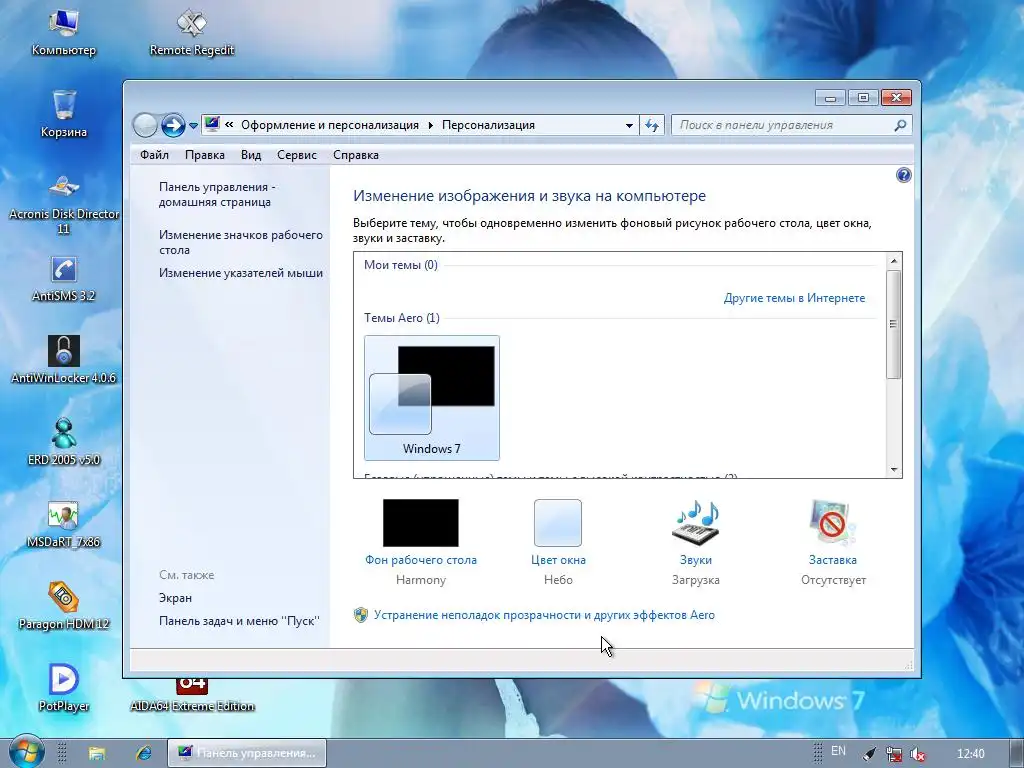The width and height of the screenshot is (1024, 768).
Task: Select the AIDA64 Extreme Edition icon
Action: click(191, 696)
